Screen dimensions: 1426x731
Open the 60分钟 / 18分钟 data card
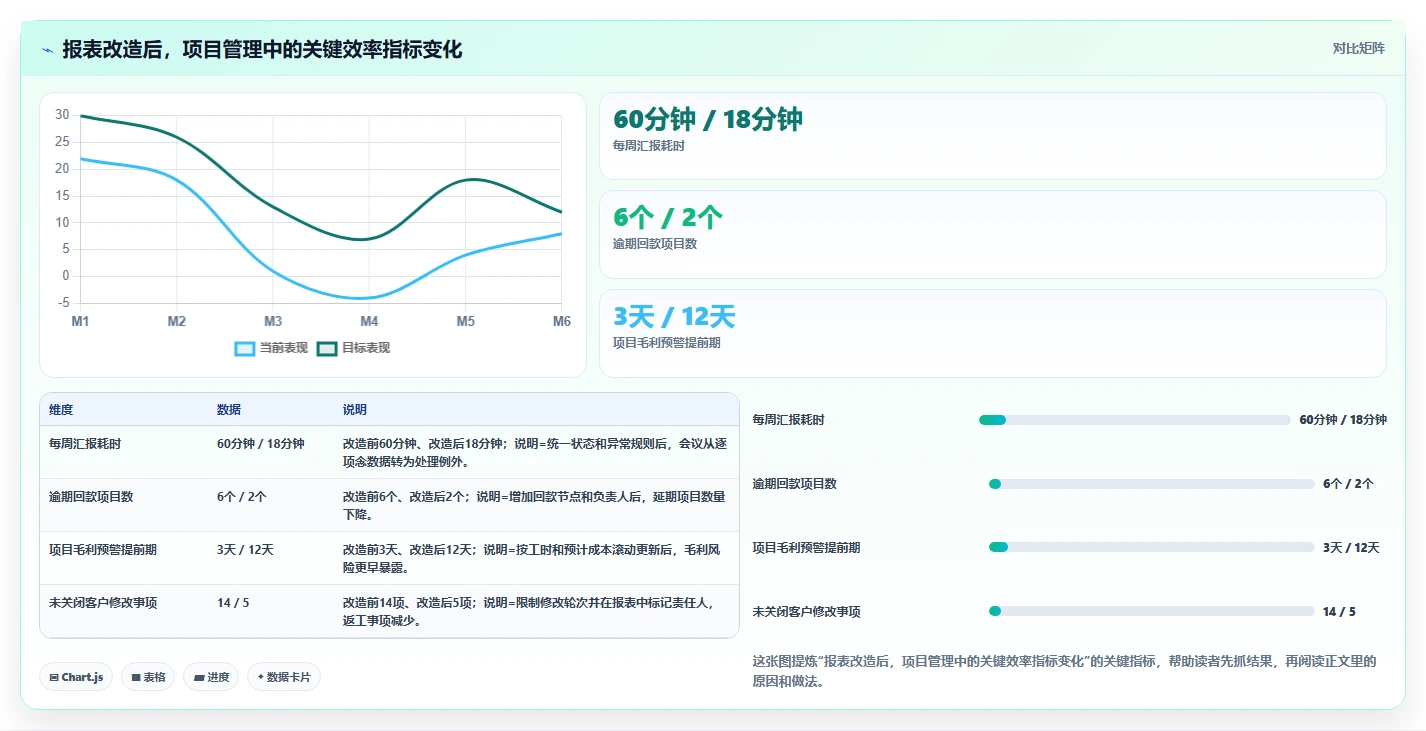[992, 136]
